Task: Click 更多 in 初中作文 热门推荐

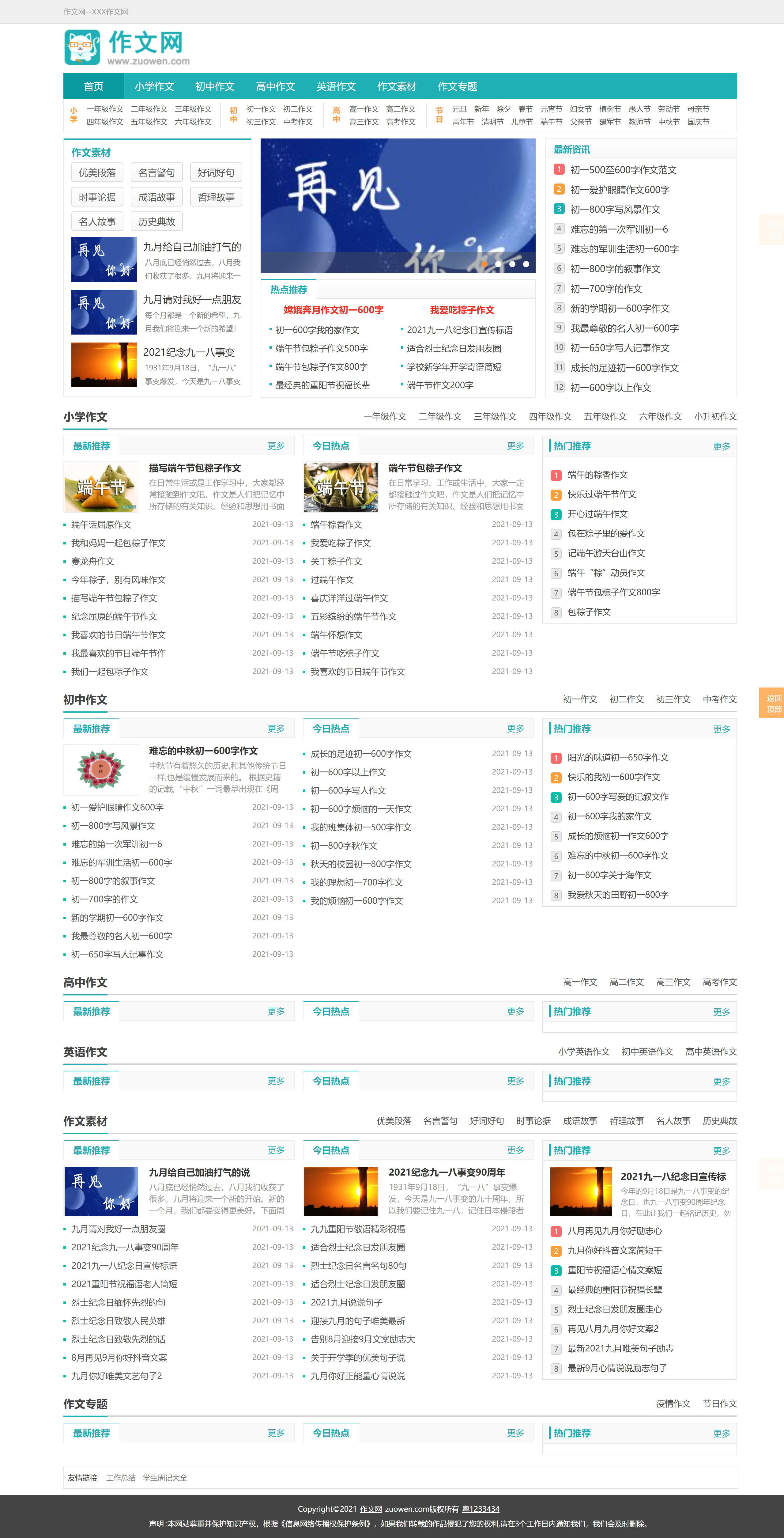Action: 721,729
